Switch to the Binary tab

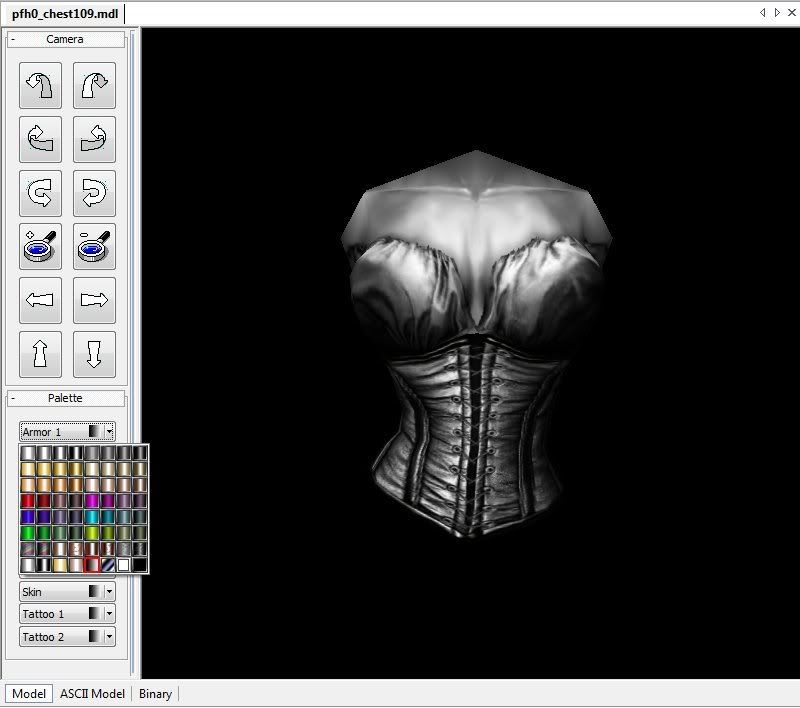(155, 694)
